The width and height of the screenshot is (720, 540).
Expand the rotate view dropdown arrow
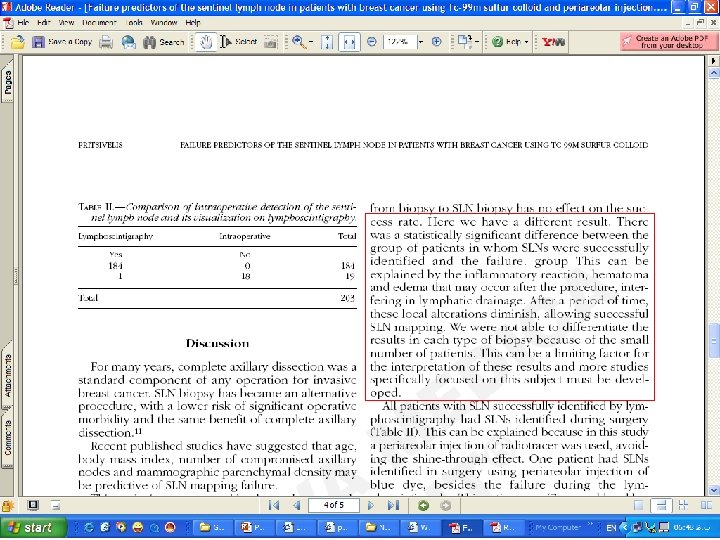click(x=477, y=42)
